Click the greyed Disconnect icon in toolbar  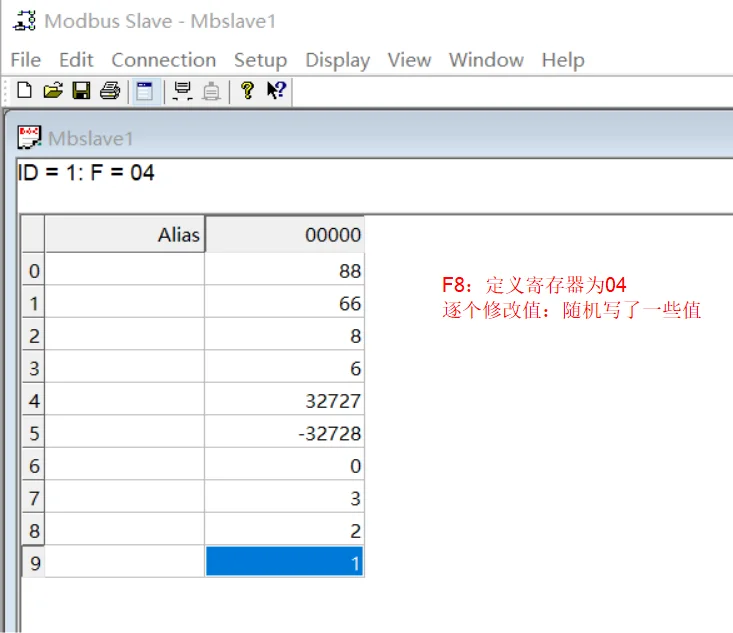click(x=211, y=91)
